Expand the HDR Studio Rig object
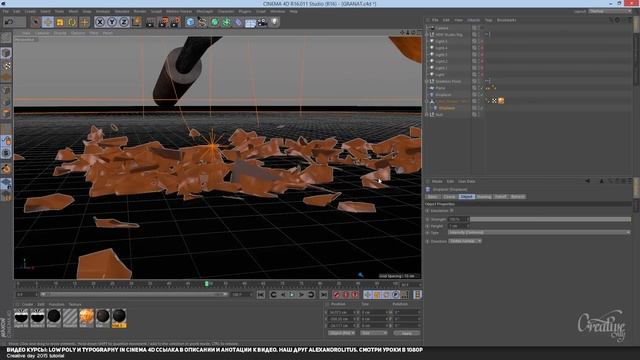Image resolution: width=640 pixels, height=360 pixels. point(427,35)
